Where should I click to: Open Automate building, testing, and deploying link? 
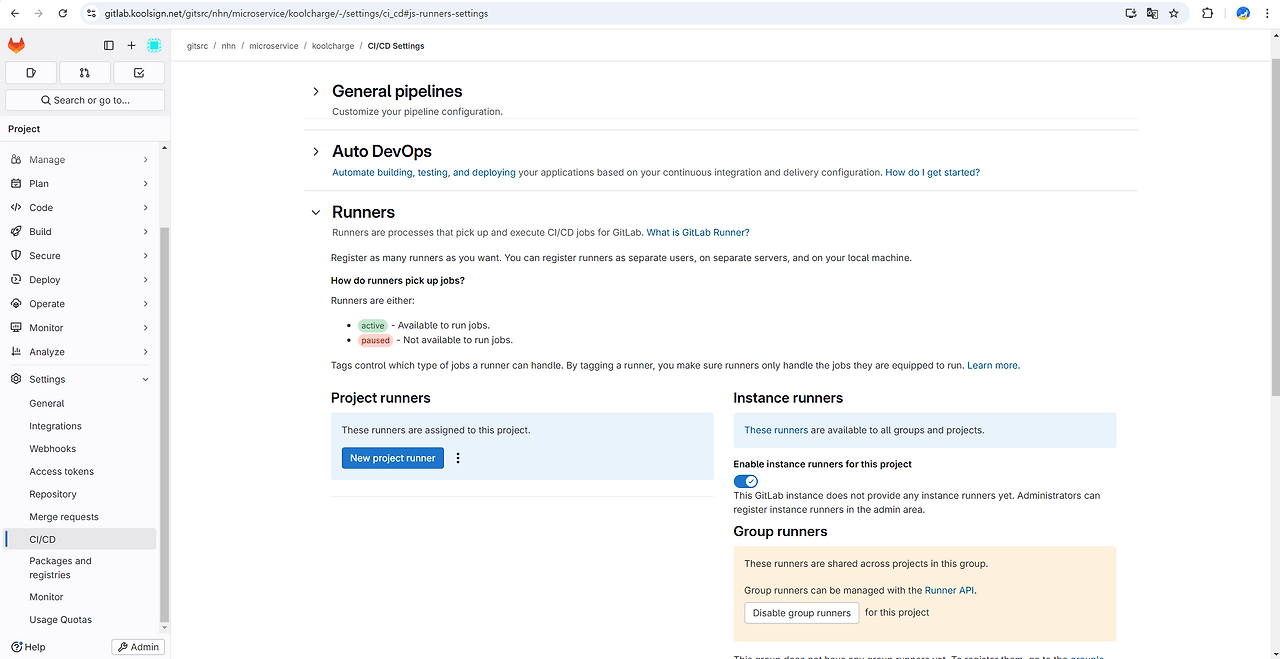424,172
